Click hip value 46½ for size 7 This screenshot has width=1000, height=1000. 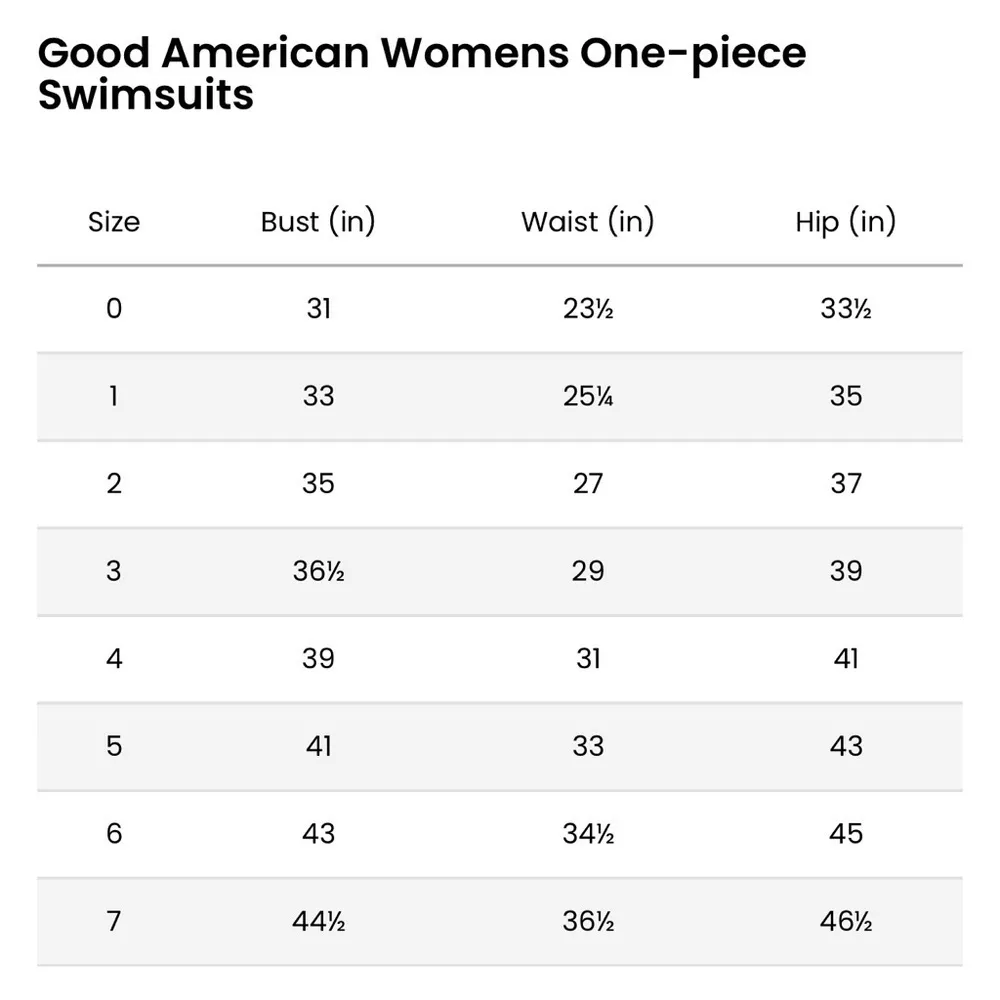click(845, 921)
